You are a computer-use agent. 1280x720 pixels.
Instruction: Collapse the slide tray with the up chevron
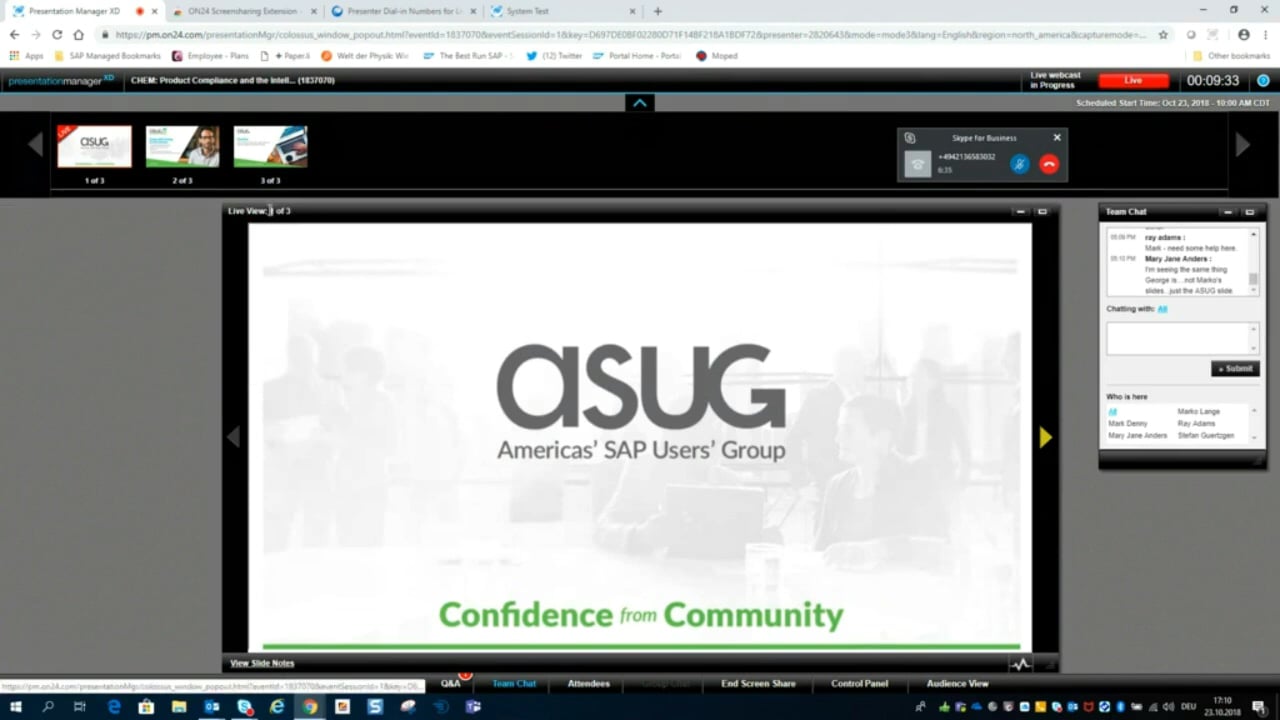click(640, 103)
